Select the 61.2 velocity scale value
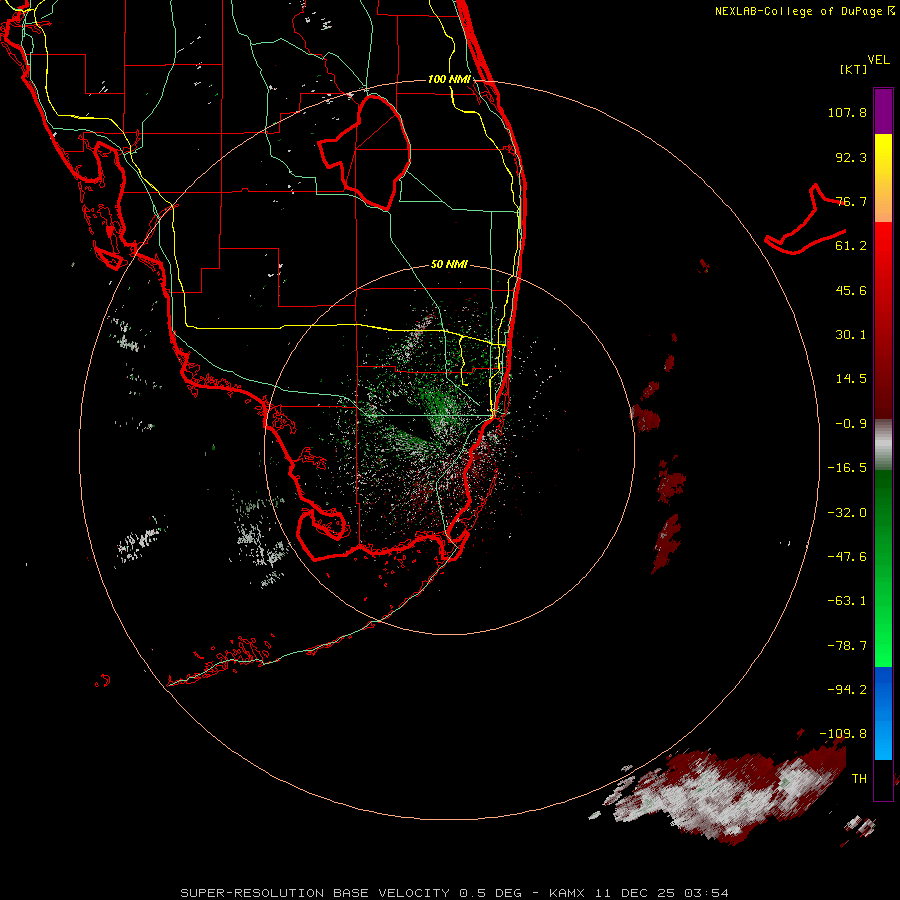The image size is (900, 900). [x=851, y=246]
